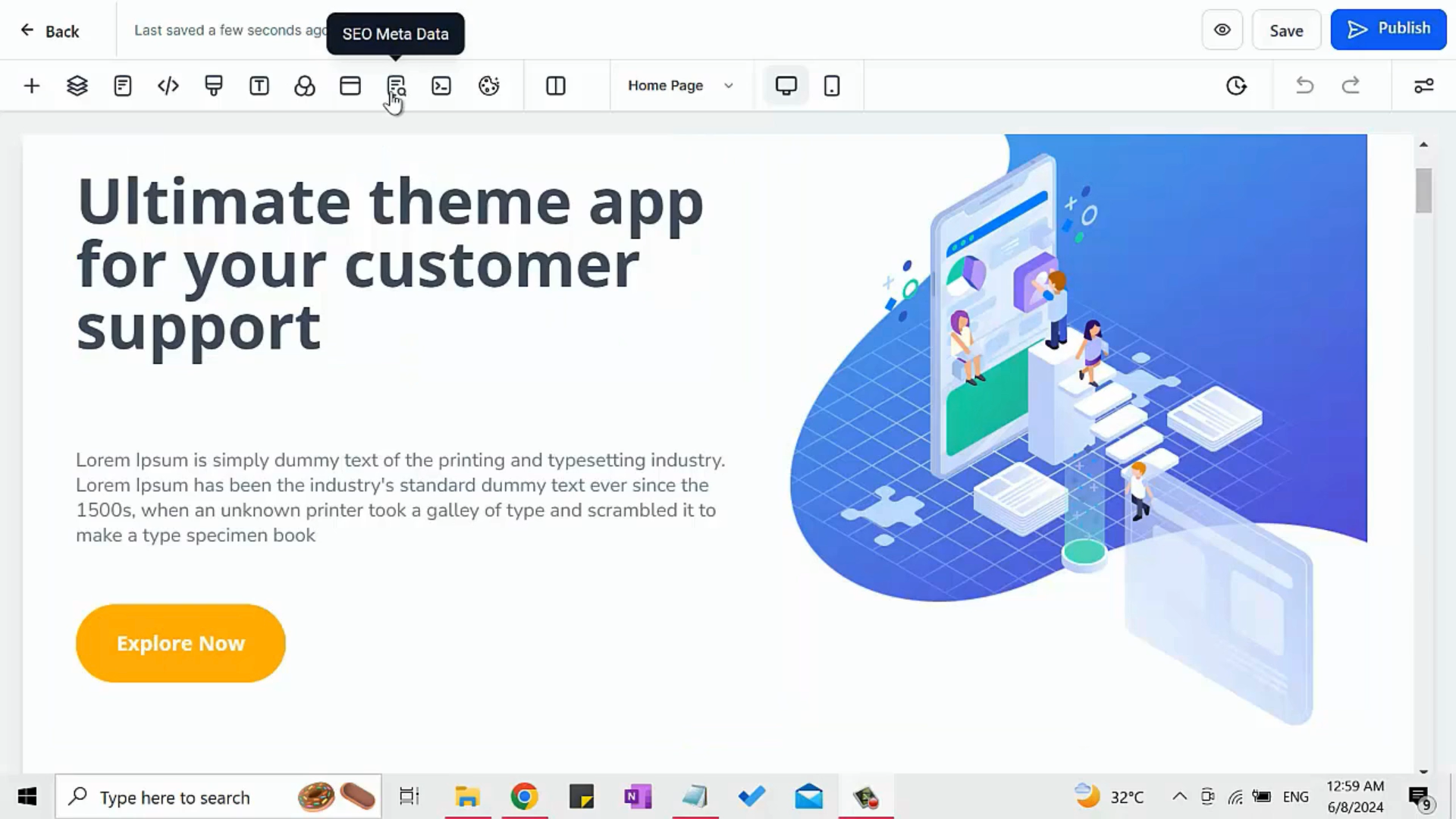Select the Lorem Ipsum paragraph text
The width and height of the screenshot is (1456, 819).
400,497
